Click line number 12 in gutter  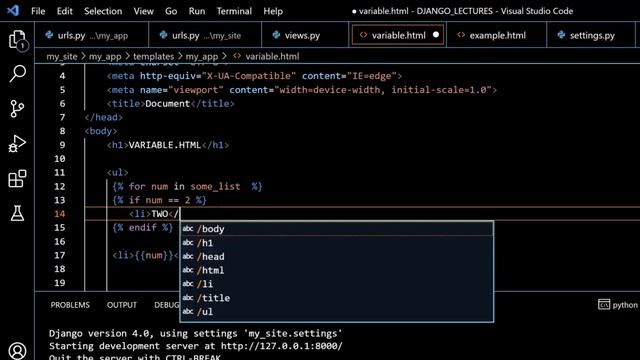tap(60, 187)
